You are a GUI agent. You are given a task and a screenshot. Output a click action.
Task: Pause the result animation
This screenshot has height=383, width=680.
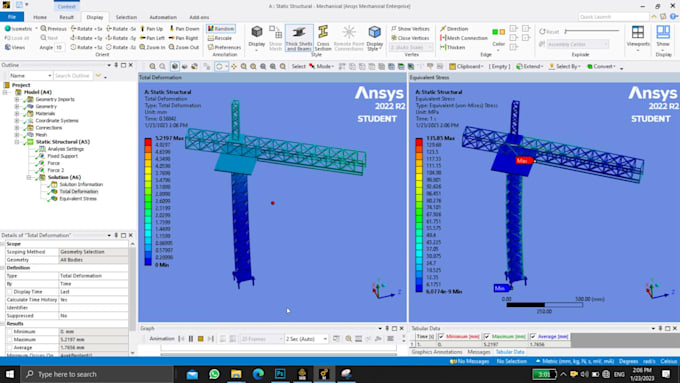191,339
